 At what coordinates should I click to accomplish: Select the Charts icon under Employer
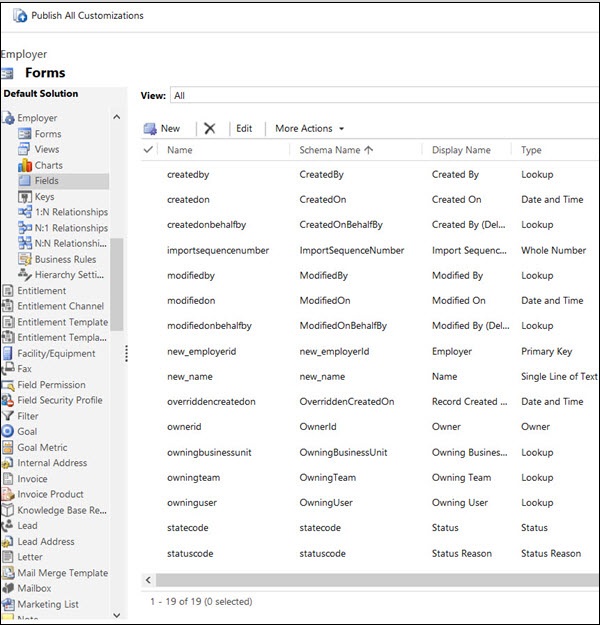[25, 165]
